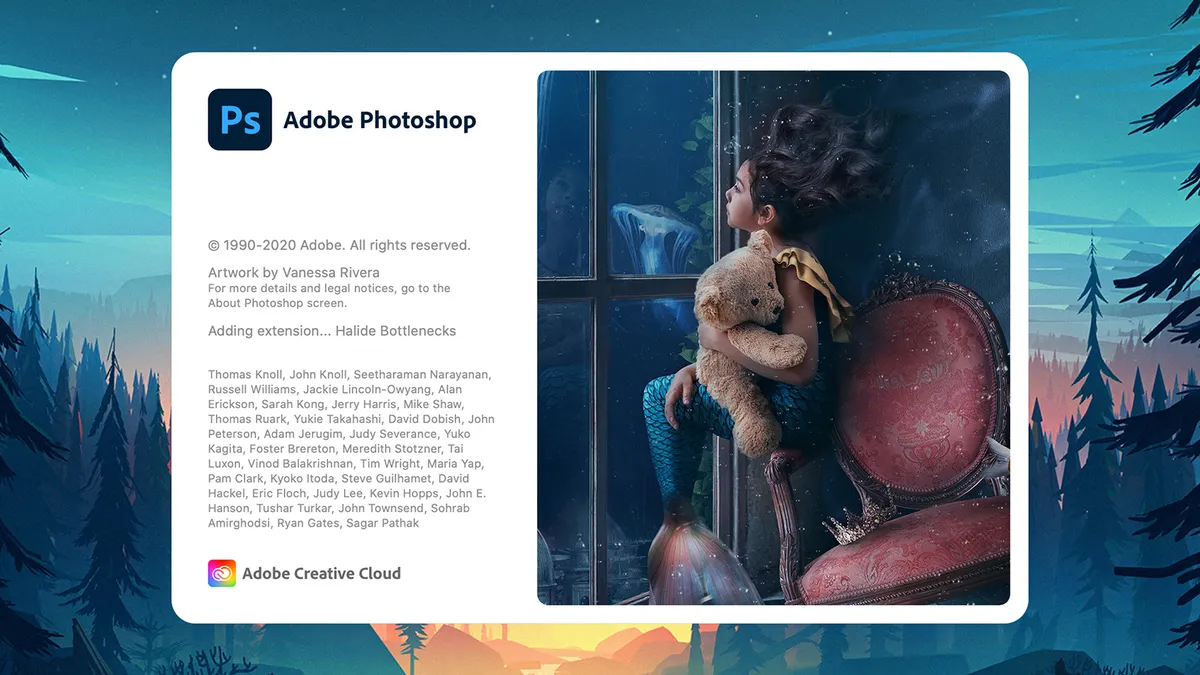Click the Creative Cloud rainbow icon

222,573
